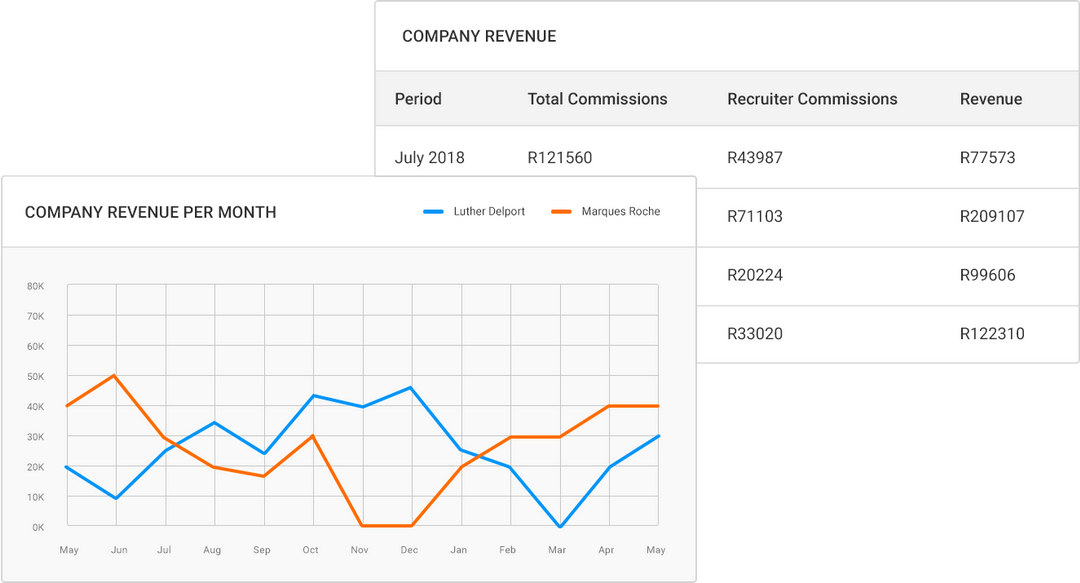Sort the table by Period column
Viewport: 1080px width, 583px height.
tap(418, 99)
